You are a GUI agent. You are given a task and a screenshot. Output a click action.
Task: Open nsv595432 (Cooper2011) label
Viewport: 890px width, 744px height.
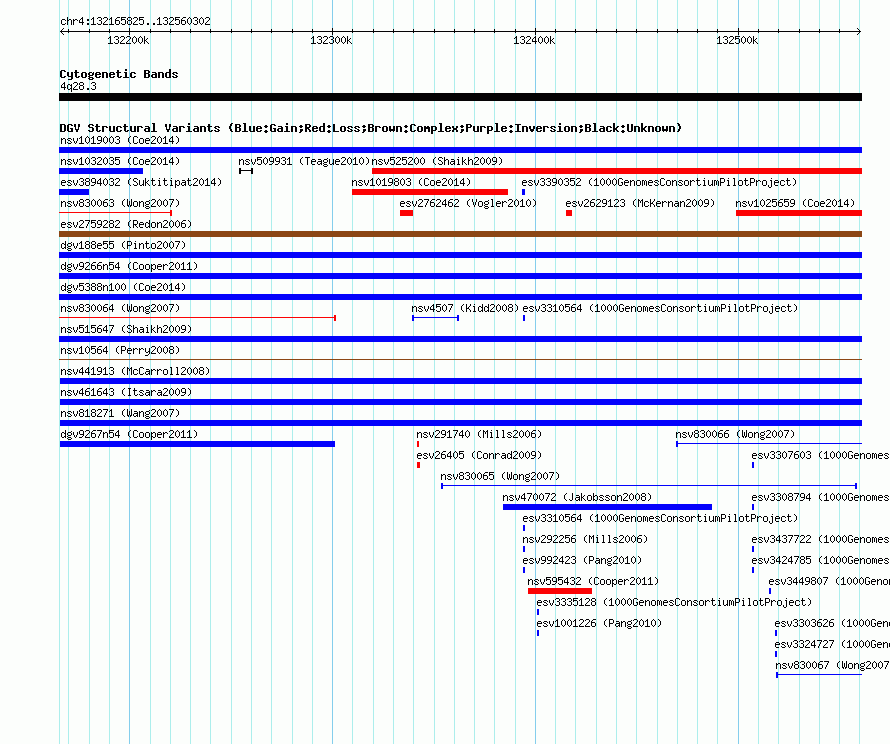(x=593, y=581)
